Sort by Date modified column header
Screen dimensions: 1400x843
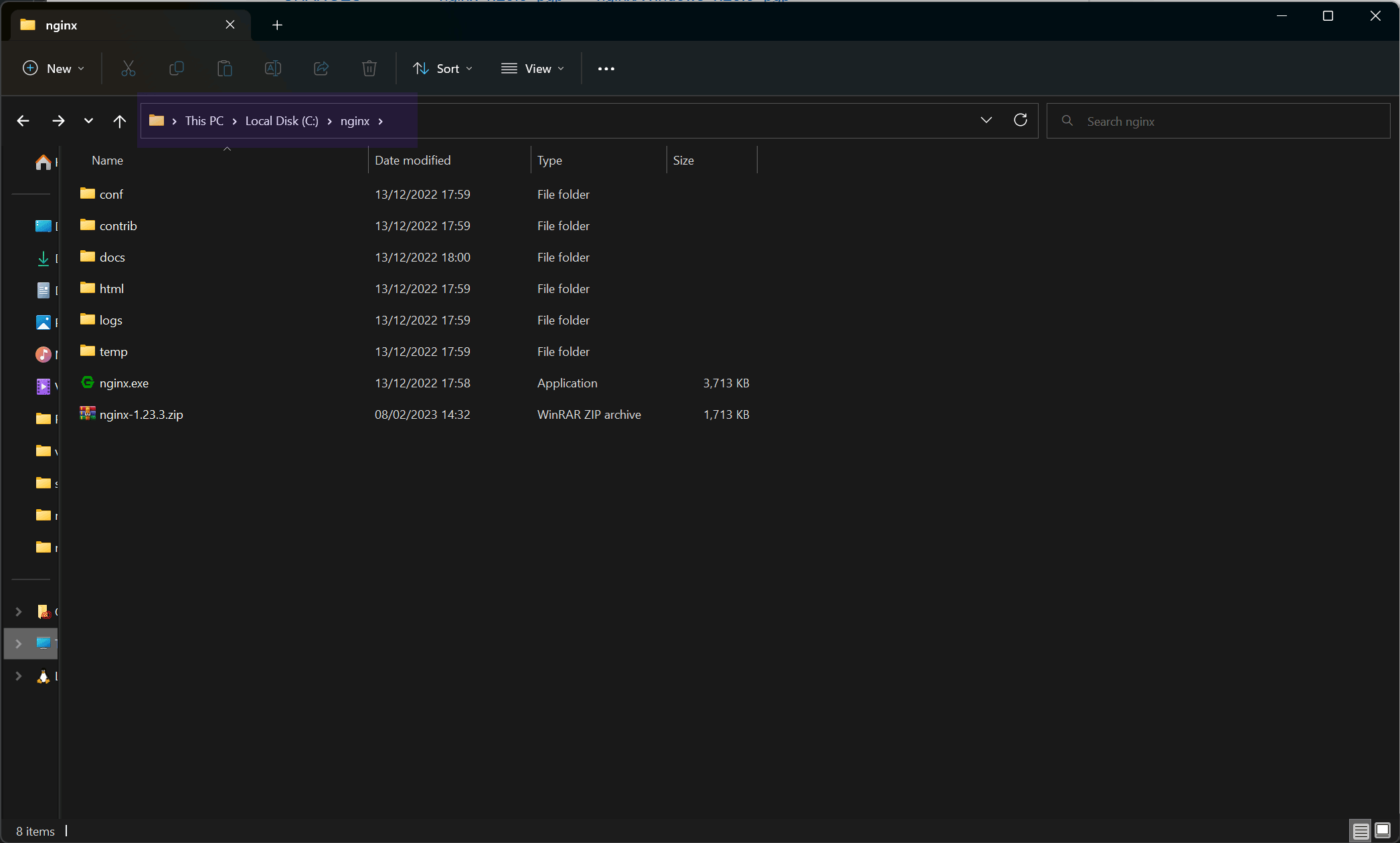(412, 160)
